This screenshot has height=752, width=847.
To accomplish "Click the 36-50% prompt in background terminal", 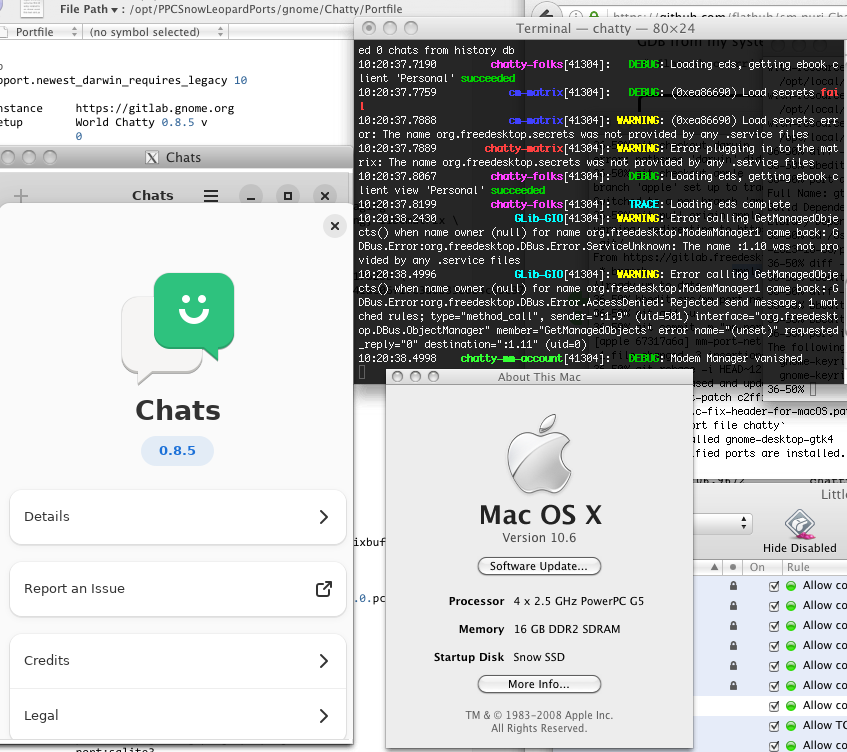I will (x=785, y=389).
